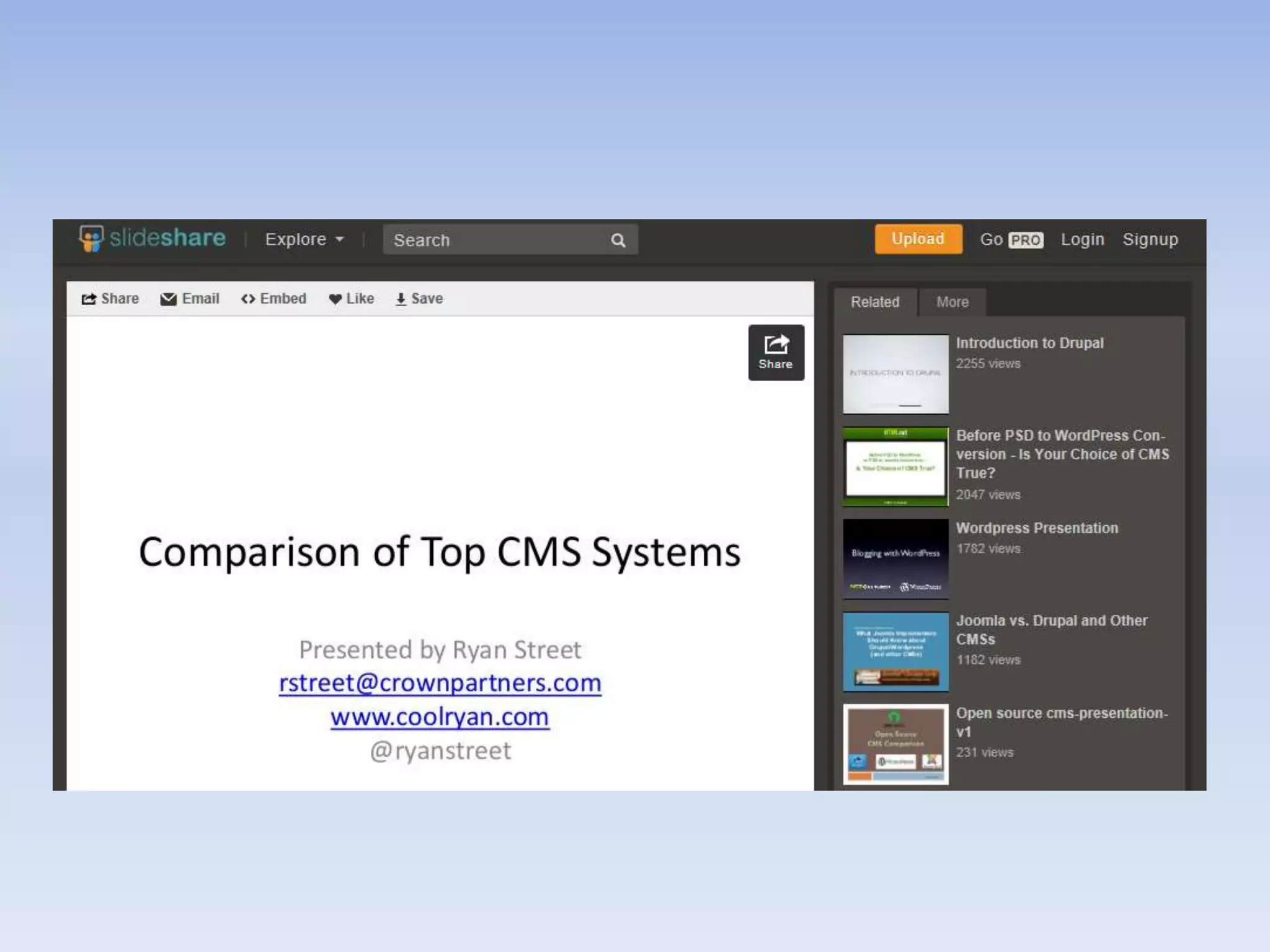Click the Signup link
This screenshot has height=952, width=1270.
point(1150,240)
